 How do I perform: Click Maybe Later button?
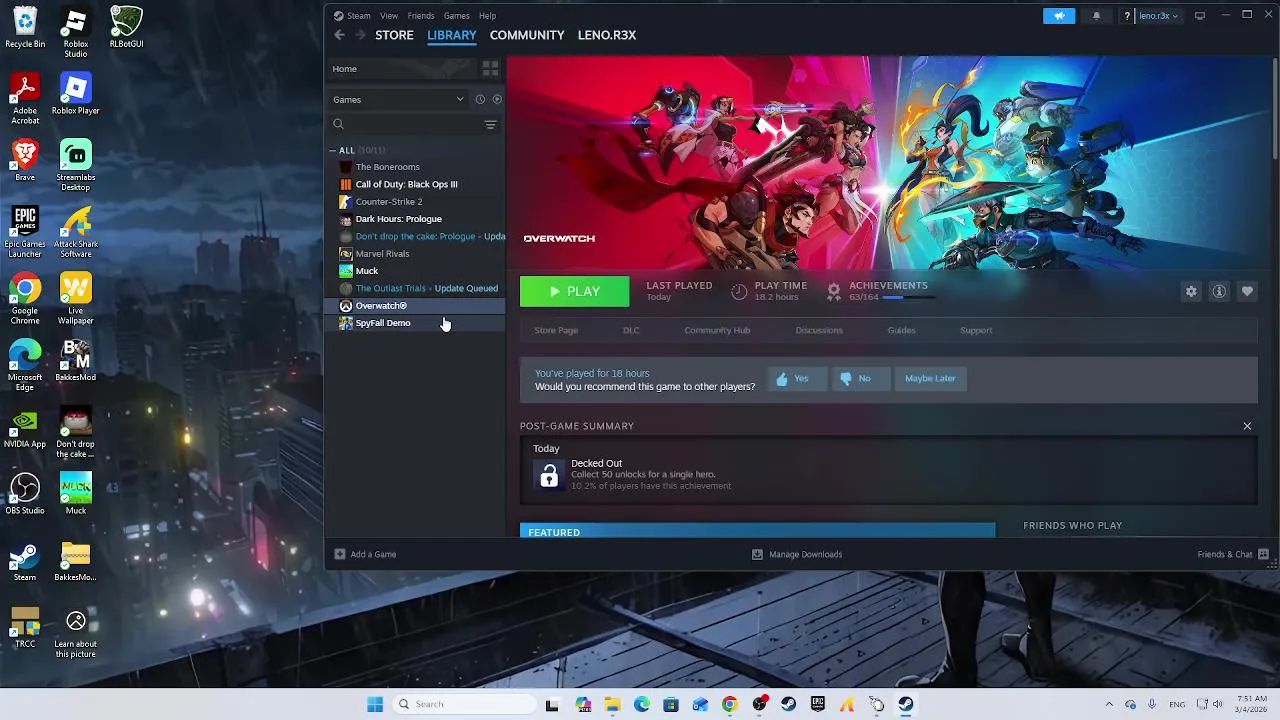[930, 378]
